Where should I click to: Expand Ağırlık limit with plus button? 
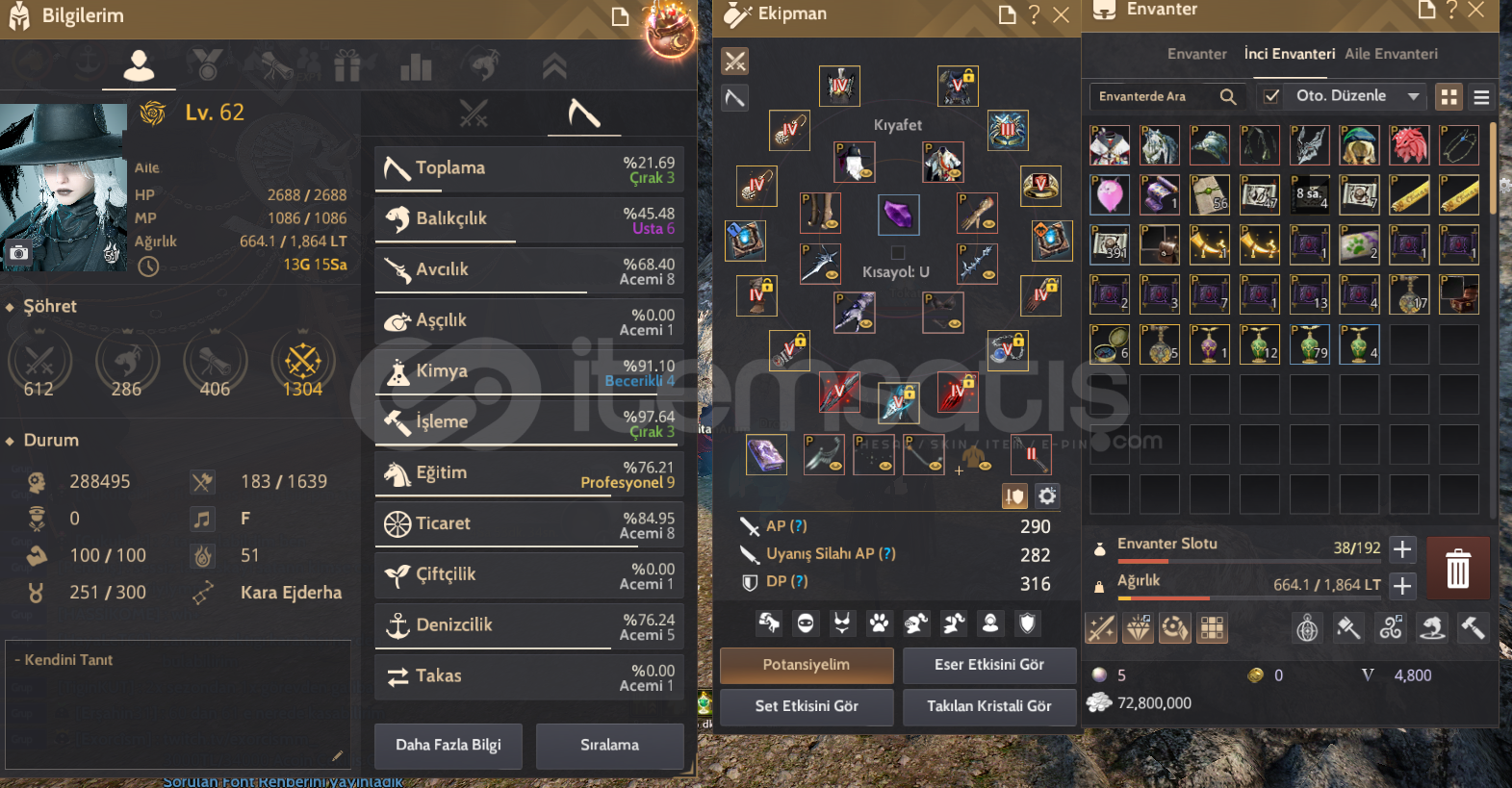click(x=1402, y=585)
